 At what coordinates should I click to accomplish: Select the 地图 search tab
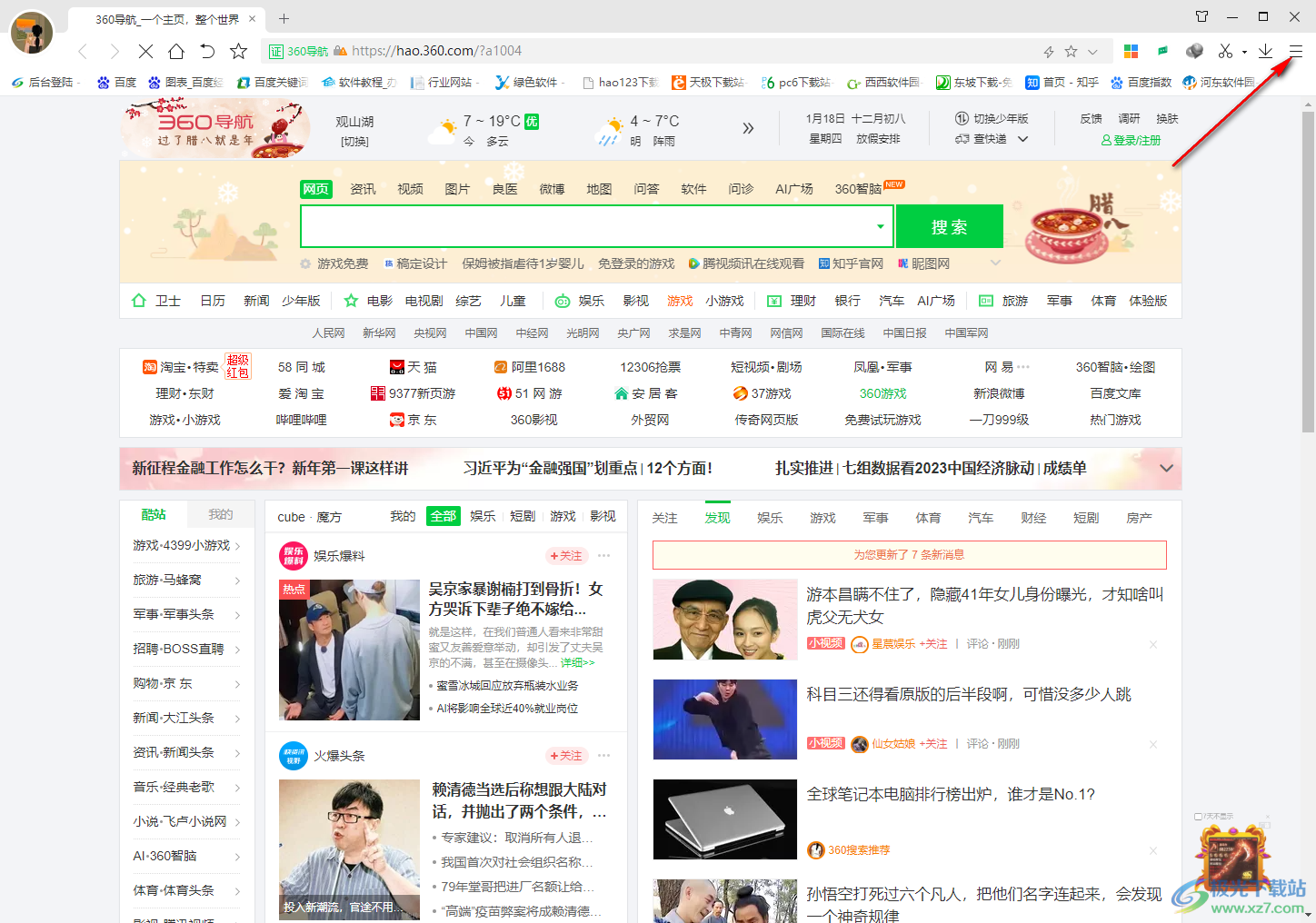[x=600, y=189]
